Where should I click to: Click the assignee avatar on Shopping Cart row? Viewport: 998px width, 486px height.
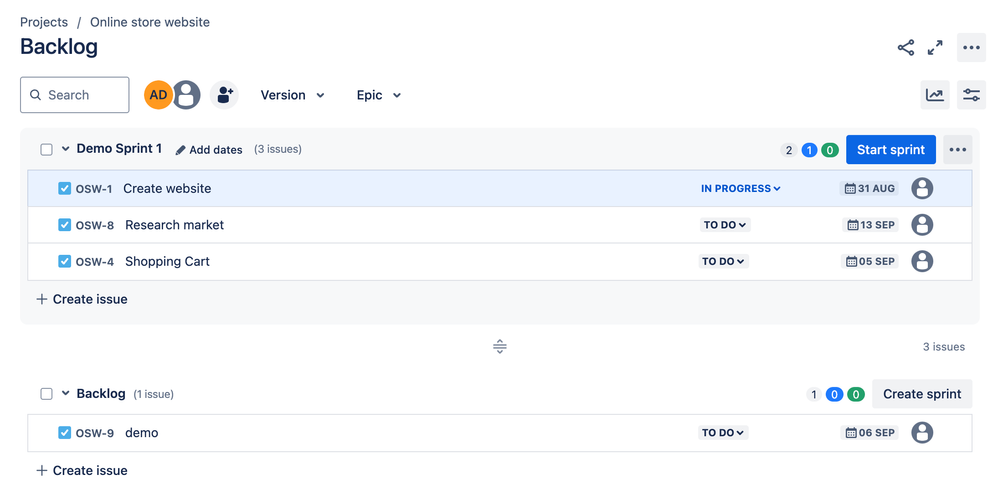922,261
